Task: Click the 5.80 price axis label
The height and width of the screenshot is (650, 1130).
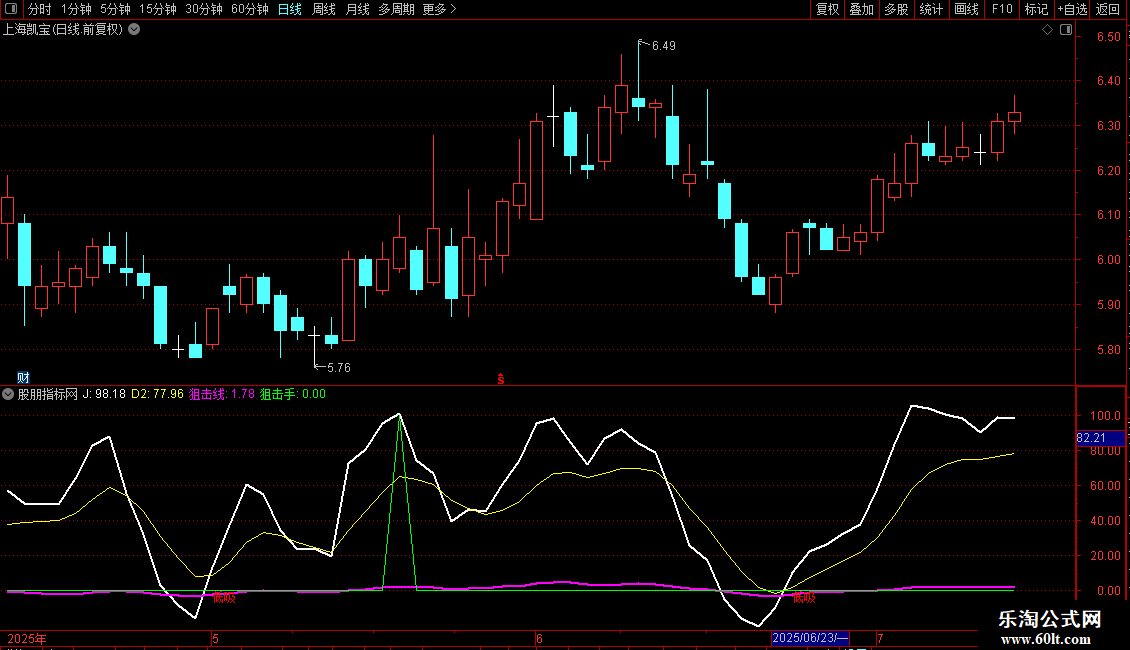Action: tap(1108, 350)
